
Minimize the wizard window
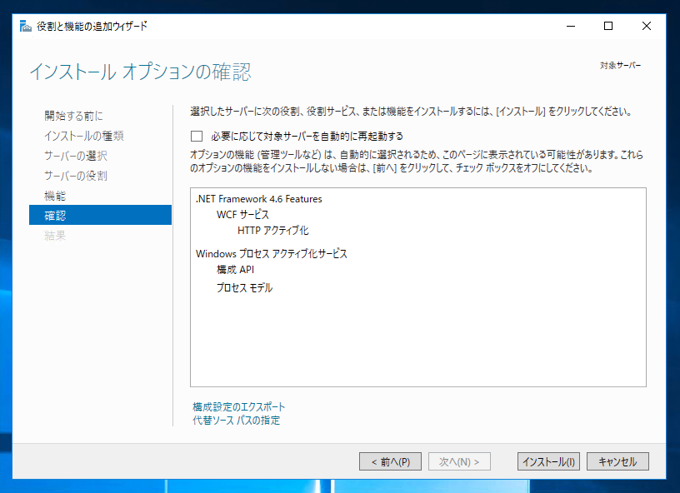[571, 26]
